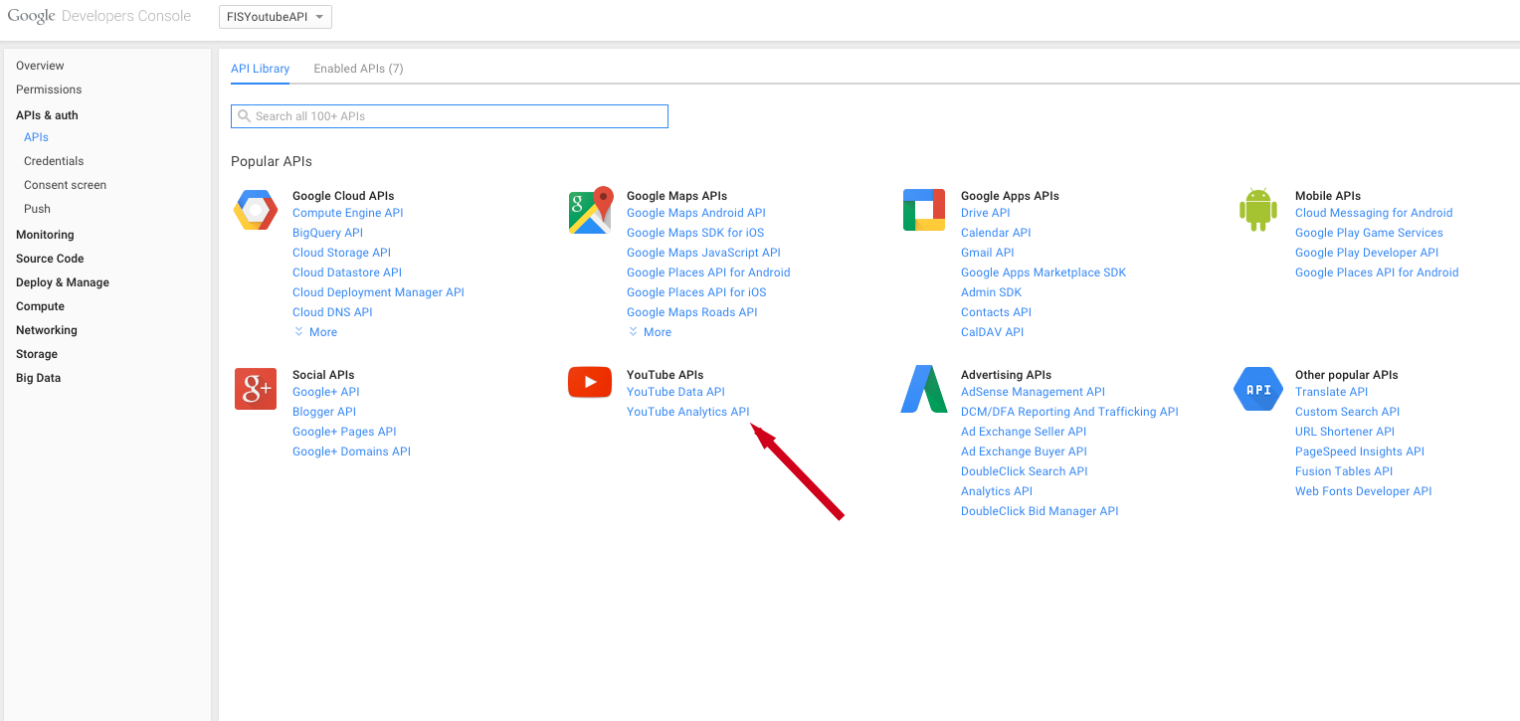Image resolution: width=1520 pixels, height=721 pixels.
Task: Open Credentials in the sidebar
Action: click(x=54, y=161)
